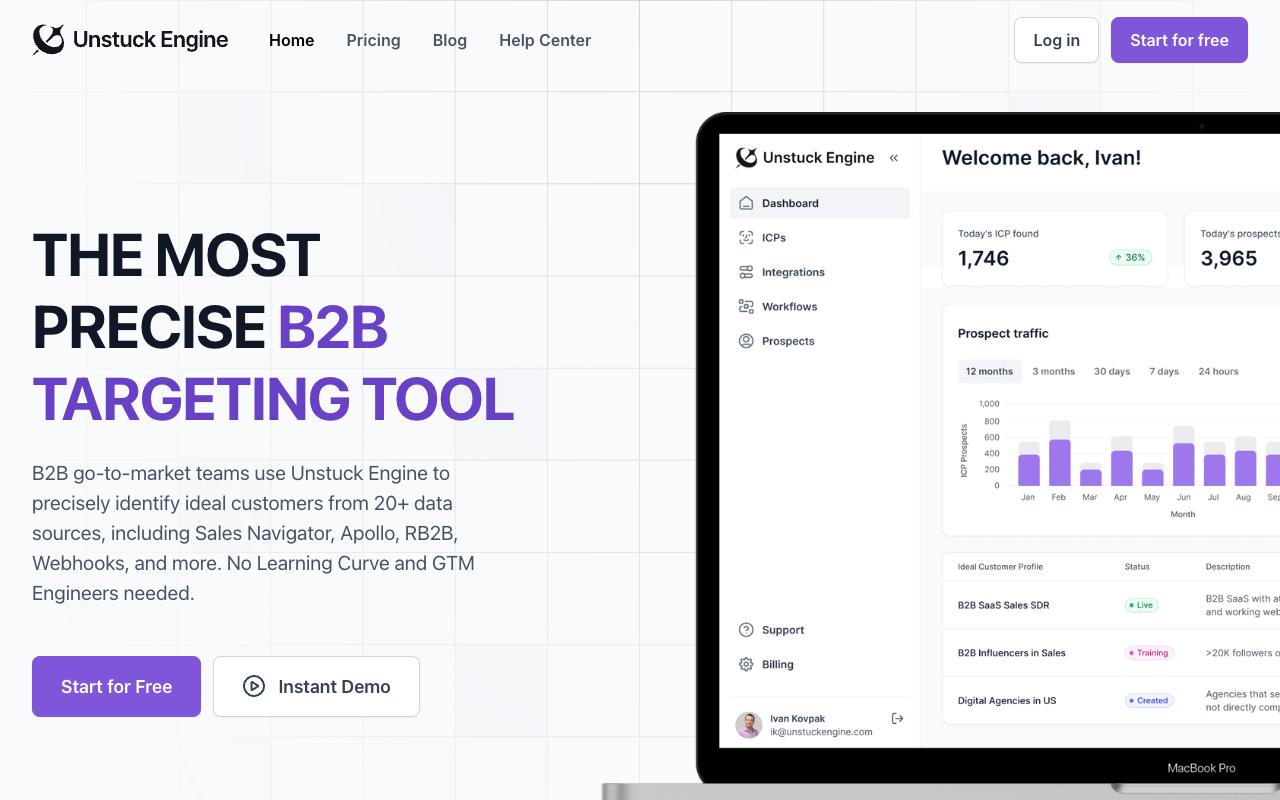This screenshot has width=1280, height=800.
Task: Open the B2B Influencers in Sales row
Action: pos(1111,653)
